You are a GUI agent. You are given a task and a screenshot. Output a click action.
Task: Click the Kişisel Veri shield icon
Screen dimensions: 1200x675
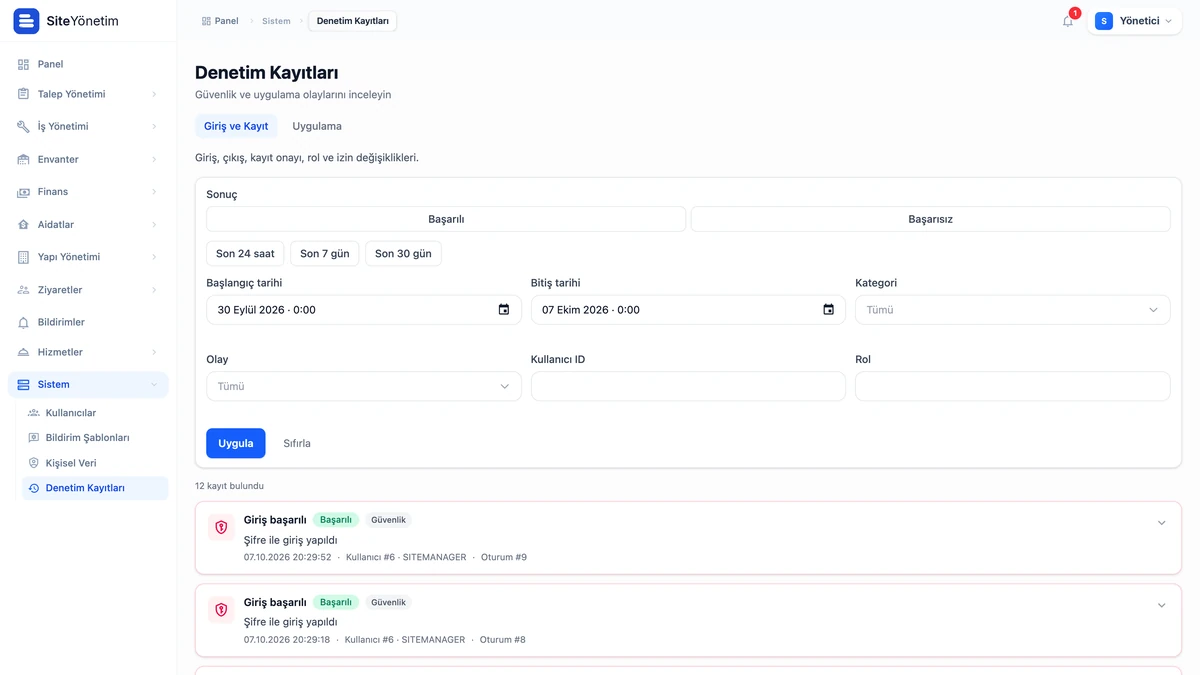[x=34, y=463]
